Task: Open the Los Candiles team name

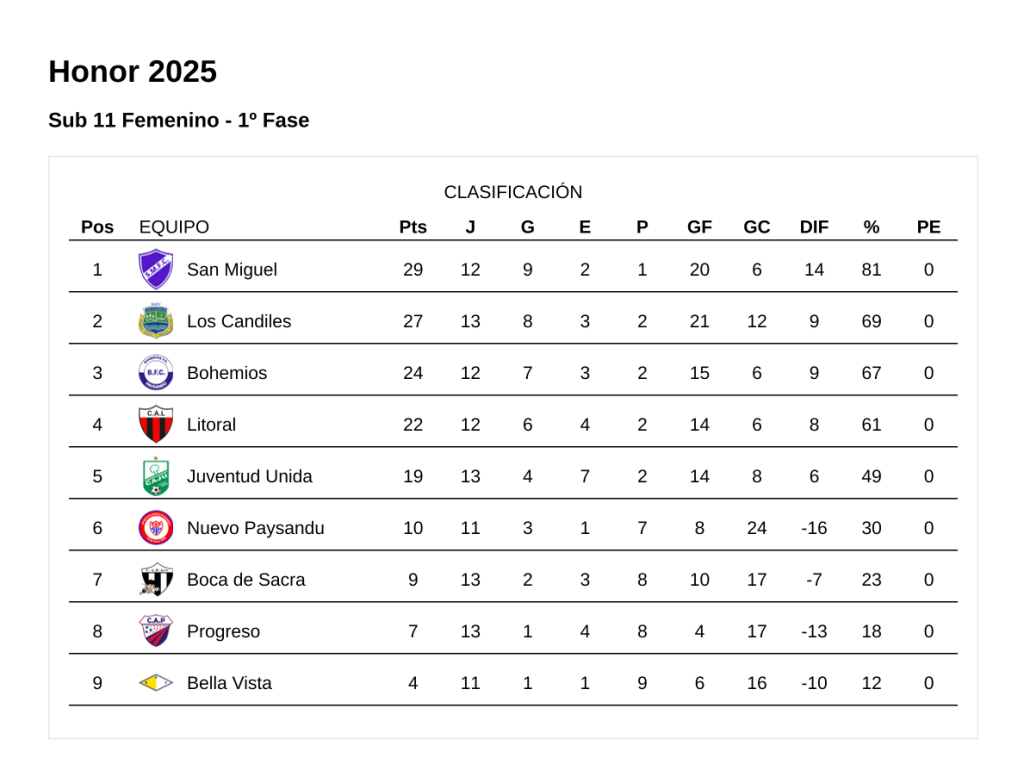Action: (x=239, y=321)
